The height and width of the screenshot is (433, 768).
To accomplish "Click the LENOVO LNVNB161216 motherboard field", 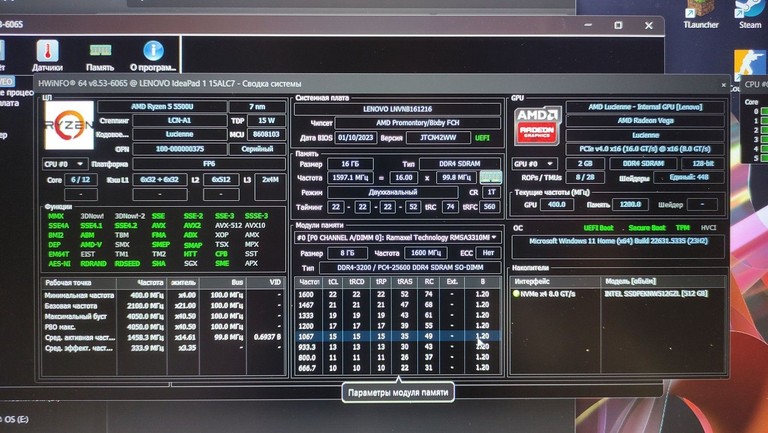I will coord(397,109).
